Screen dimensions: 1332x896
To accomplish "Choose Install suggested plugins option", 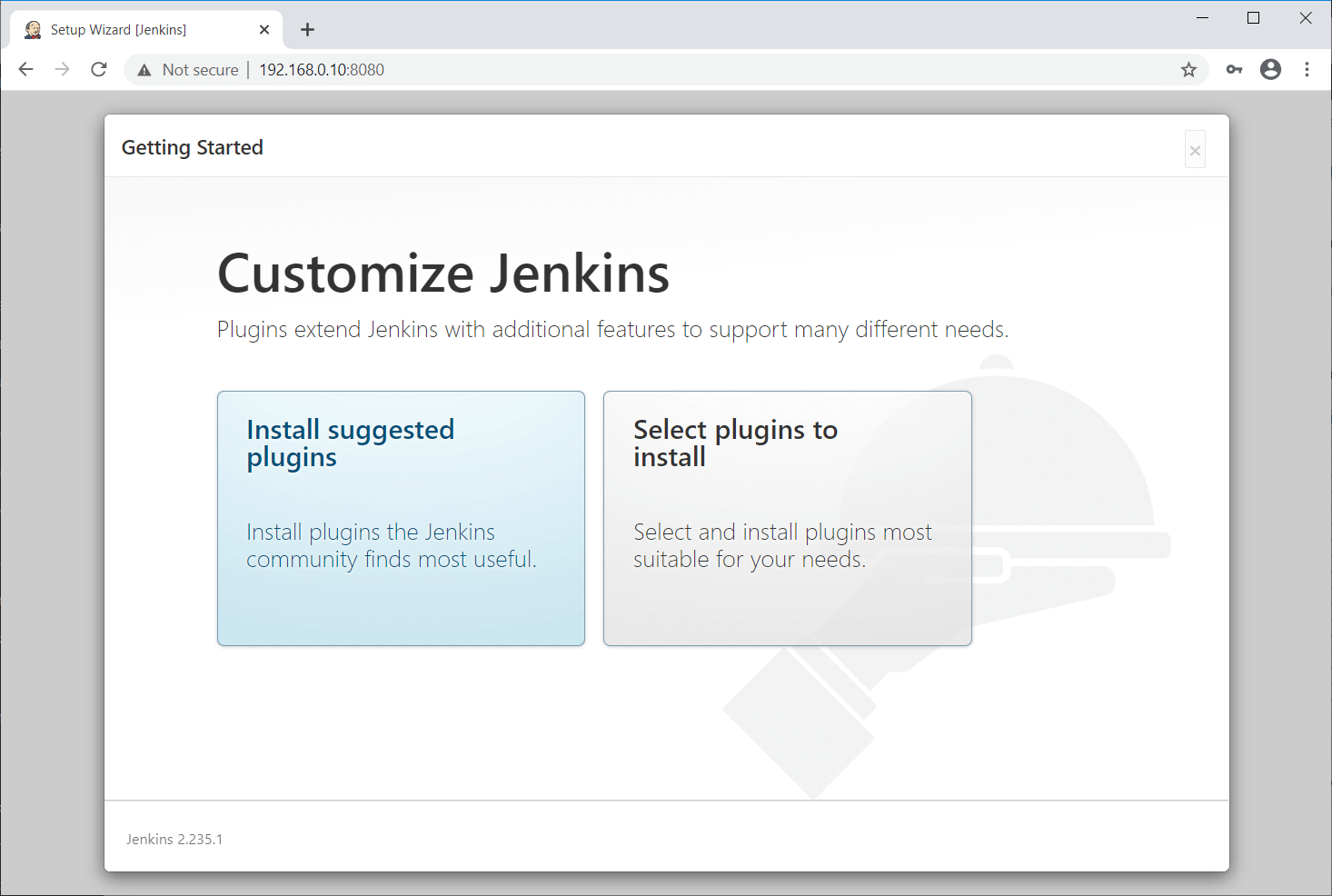I will tap(401, 518).
